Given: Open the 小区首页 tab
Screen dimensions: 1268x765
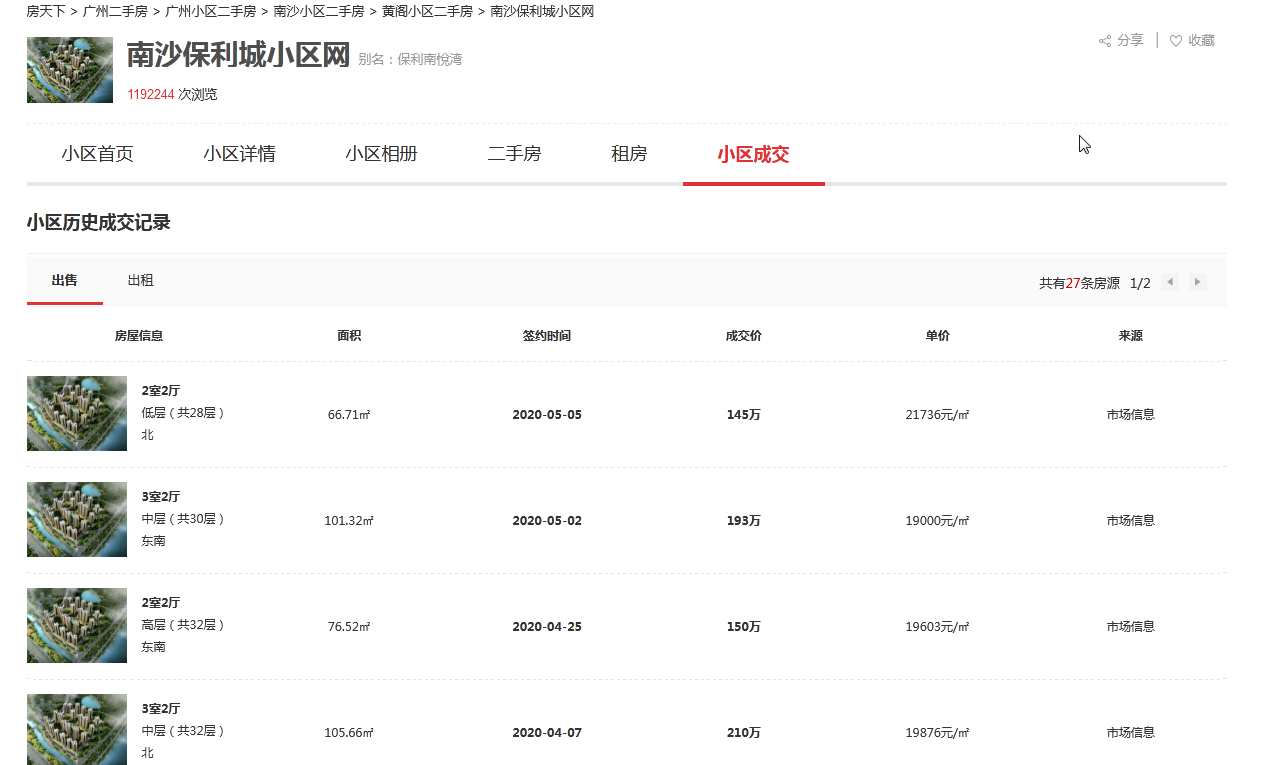Looking at the screenshot, I should point(97,154).
